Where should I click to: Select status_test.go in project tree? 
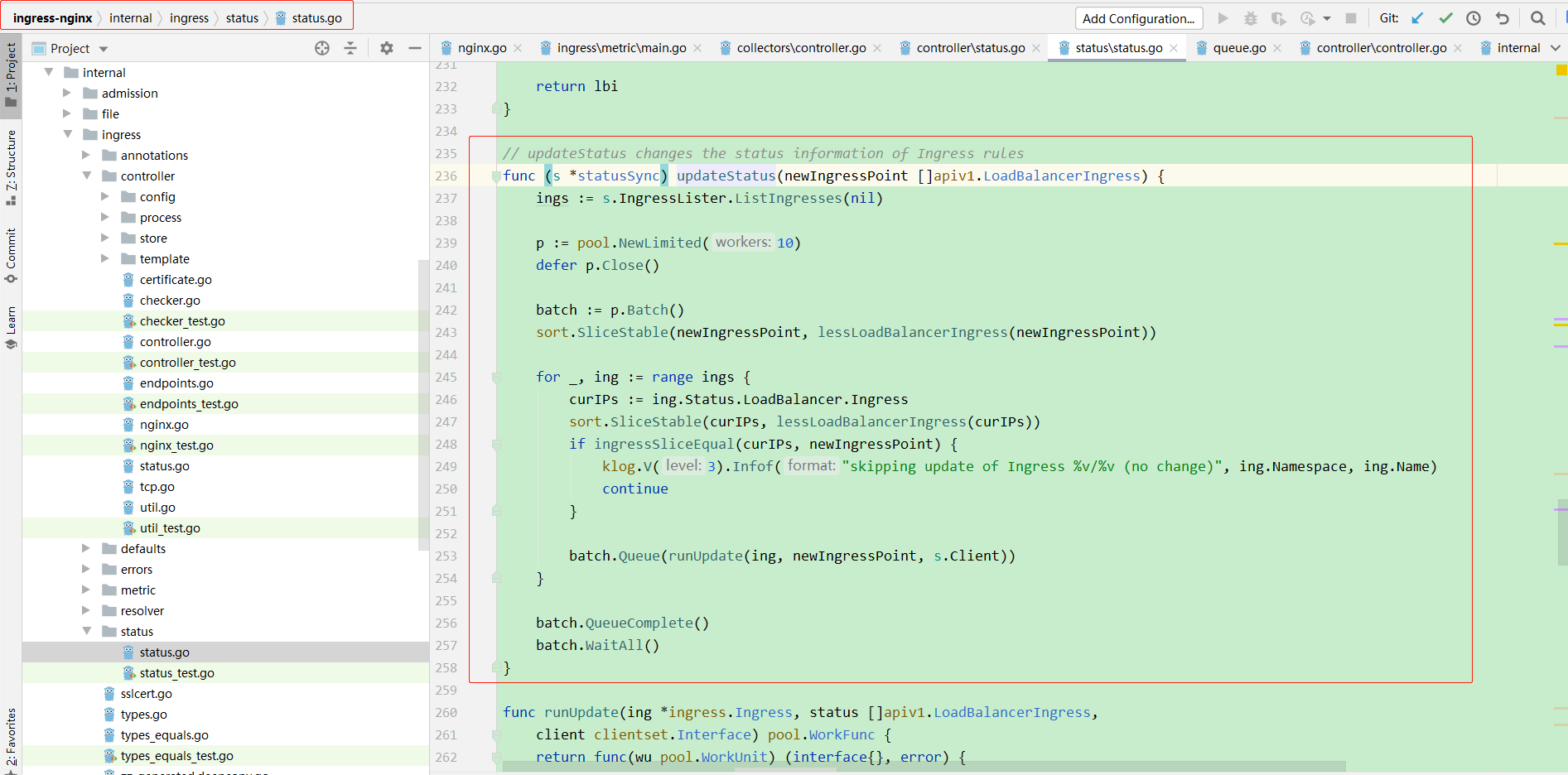176,673
